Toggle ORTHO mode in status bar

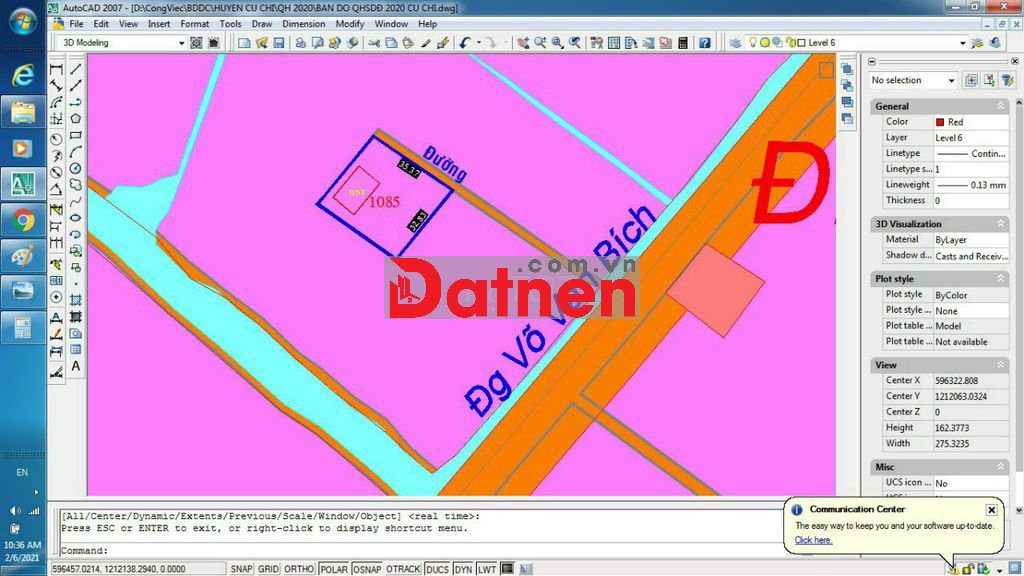(x=299, y=569)
